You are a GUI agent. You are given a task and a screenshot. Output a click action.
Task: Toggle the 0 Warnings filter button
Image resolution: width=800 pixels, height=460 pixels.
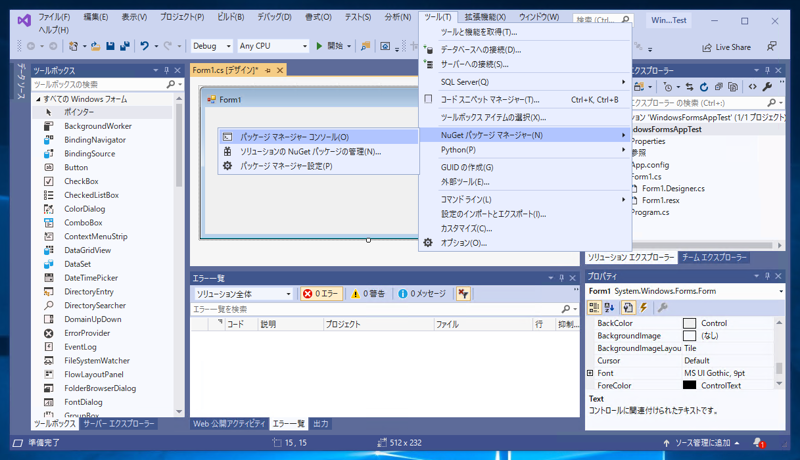click(x=368, y=294)
